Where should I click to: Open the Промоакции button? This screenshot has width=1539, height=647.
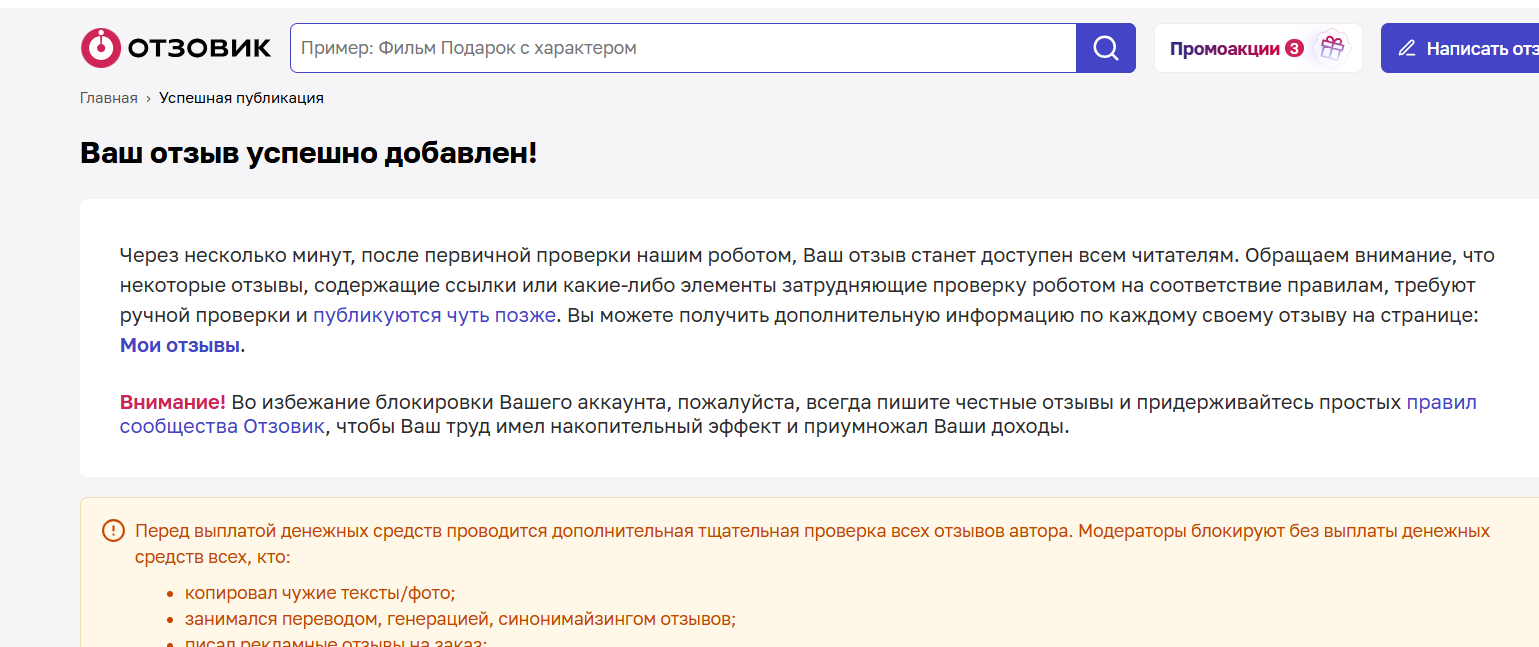point(1258,48)
